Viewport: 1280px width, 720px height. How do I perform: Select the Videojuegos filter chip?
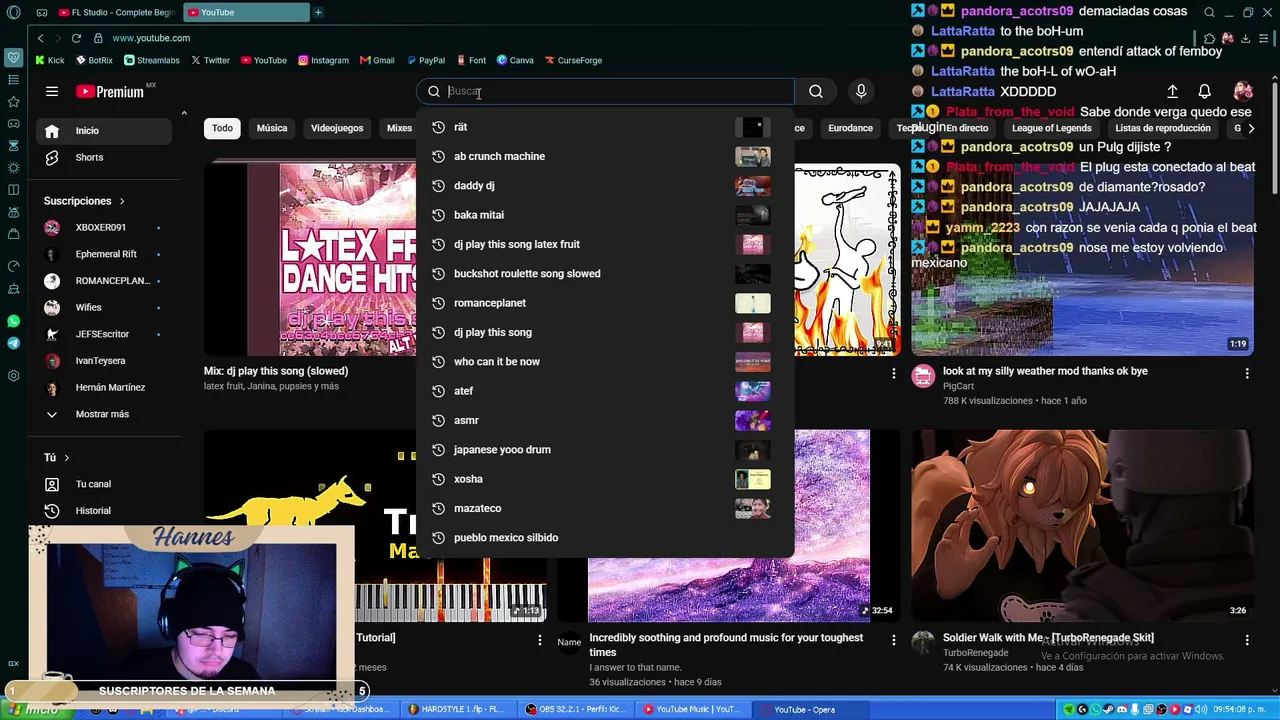337,128
